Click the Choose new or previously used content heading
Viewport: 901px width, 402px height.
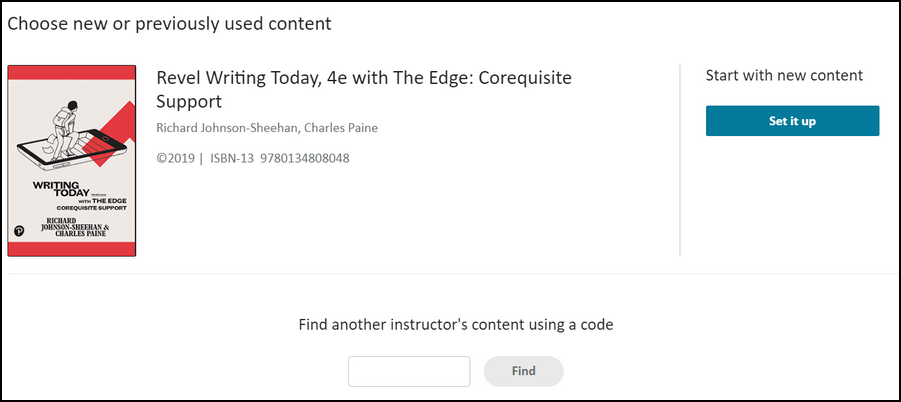(170, 24)
